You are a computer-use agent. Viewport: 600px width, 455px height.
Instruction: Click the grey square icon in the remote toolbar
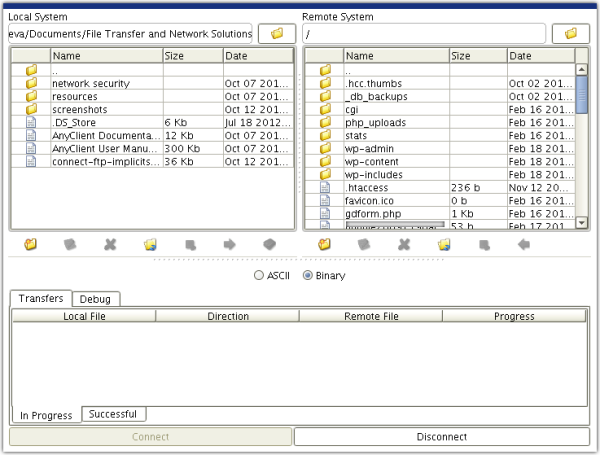484,245
